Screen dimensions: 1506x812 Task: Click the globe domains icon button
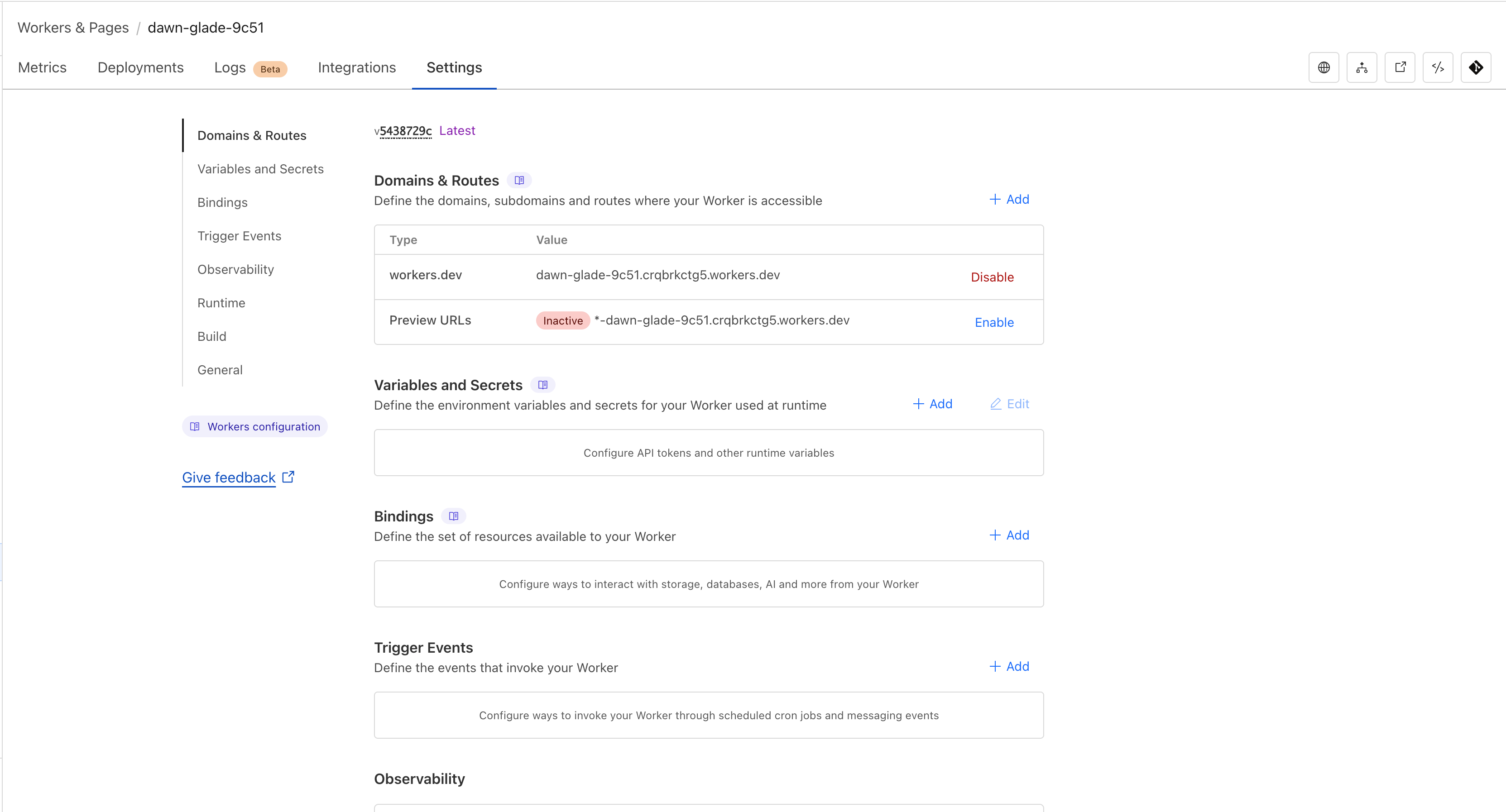(x=1324, y=68)
